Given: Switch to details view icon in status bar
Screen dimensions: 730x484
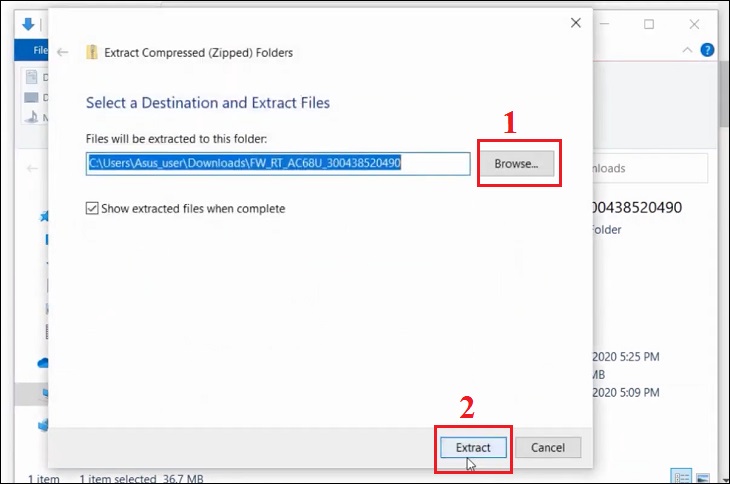Looking at the screenshot, I should point(682,477).
